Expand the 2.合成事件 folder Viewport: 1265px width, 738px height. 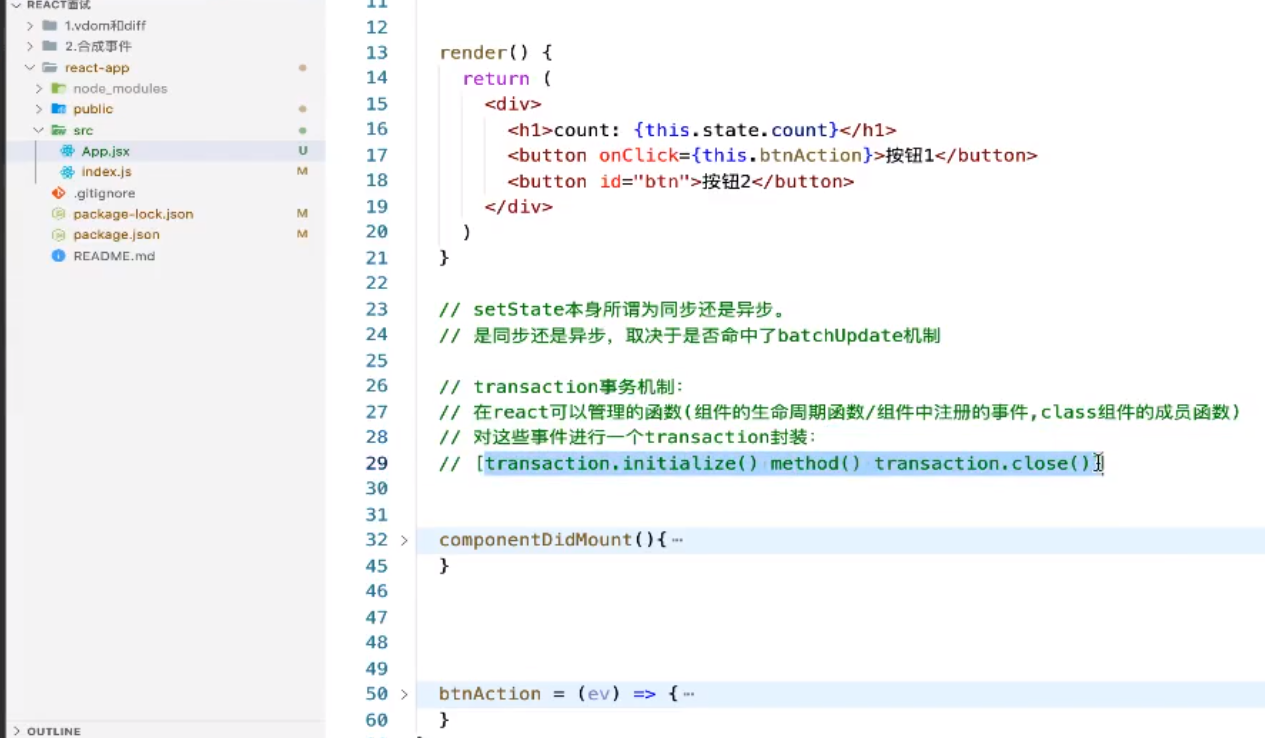click(28, 46)
